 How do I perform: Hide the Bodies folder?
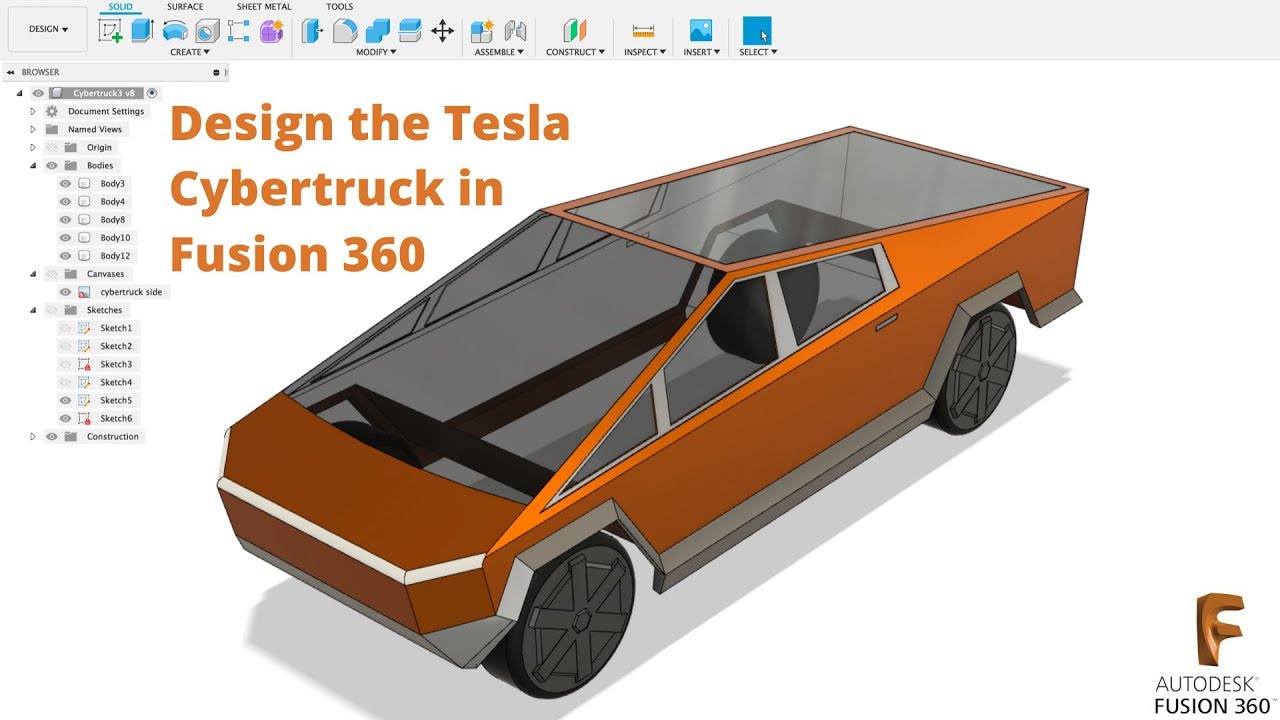click(x=51, y=165)
